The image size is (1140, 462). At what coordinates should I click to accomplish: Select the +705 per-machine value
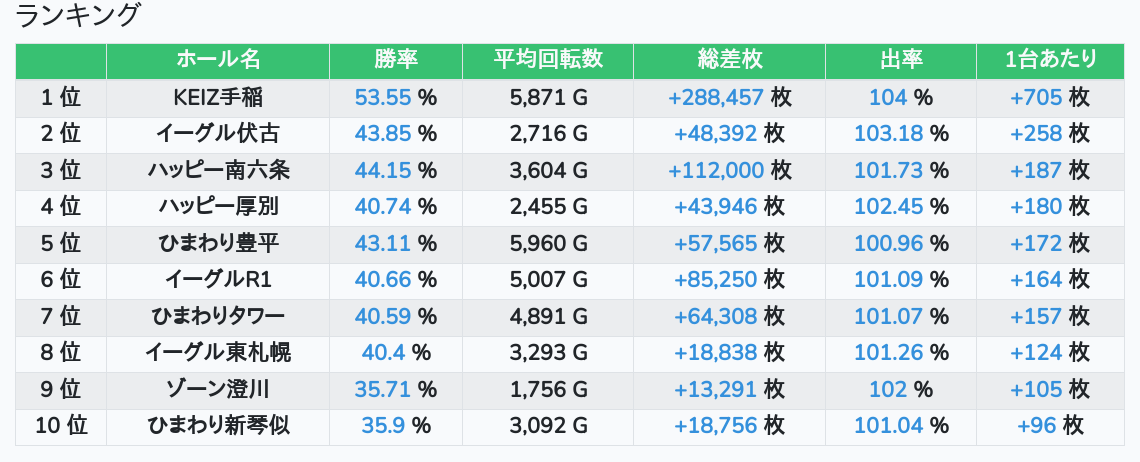(1036, 98)
